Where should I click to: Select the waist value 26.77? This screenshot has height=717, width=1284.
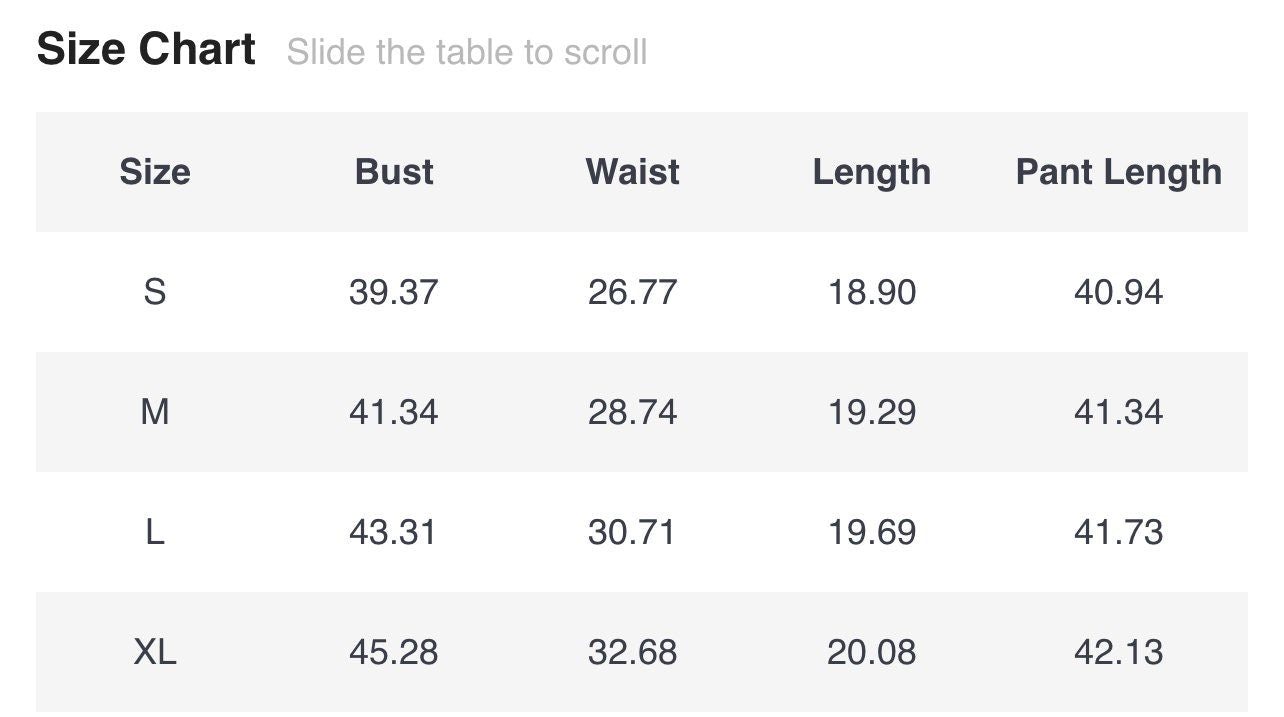pos(632,292)
